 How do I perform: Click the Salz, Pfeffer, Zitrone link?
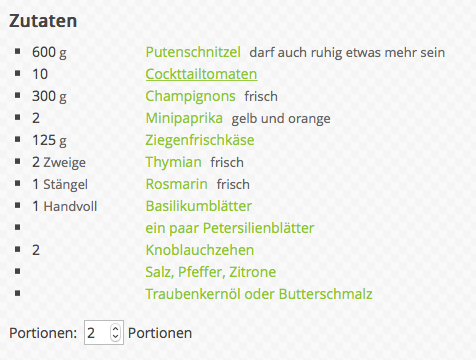tap(211, 272)
